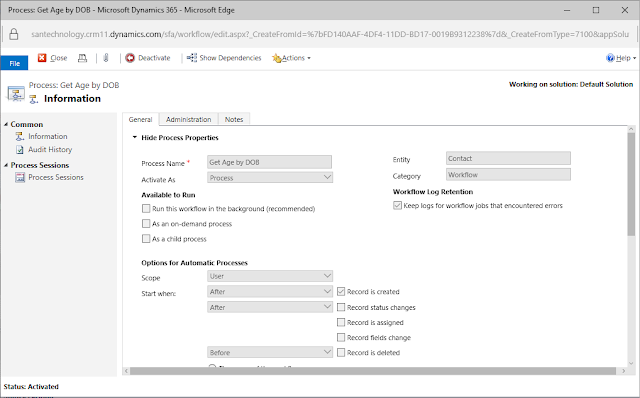This screenshot has height=398, width=640.
Task: Toggle Record is created checkbox
Action: [x=341, y=291]
